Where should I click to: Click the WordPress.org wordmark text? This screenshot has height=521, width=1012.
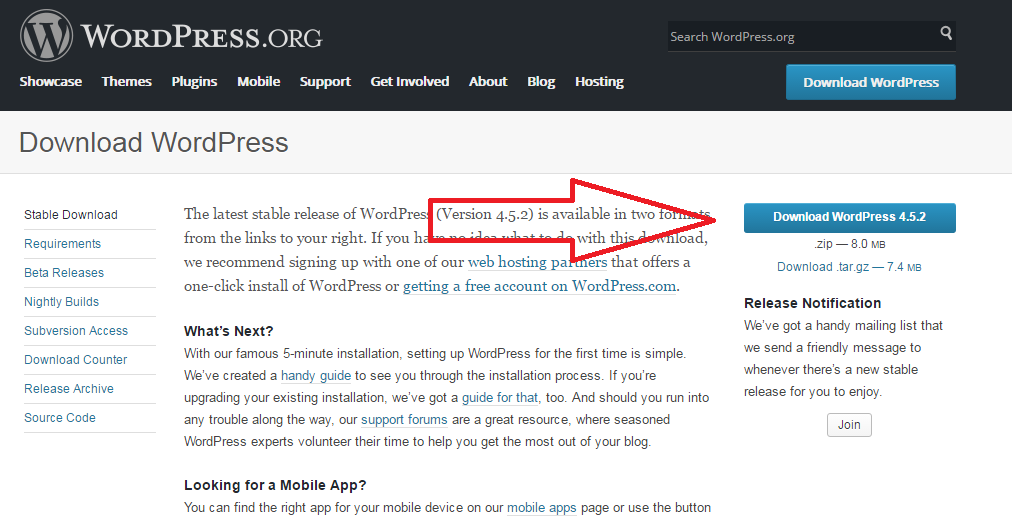click(201, 37)
